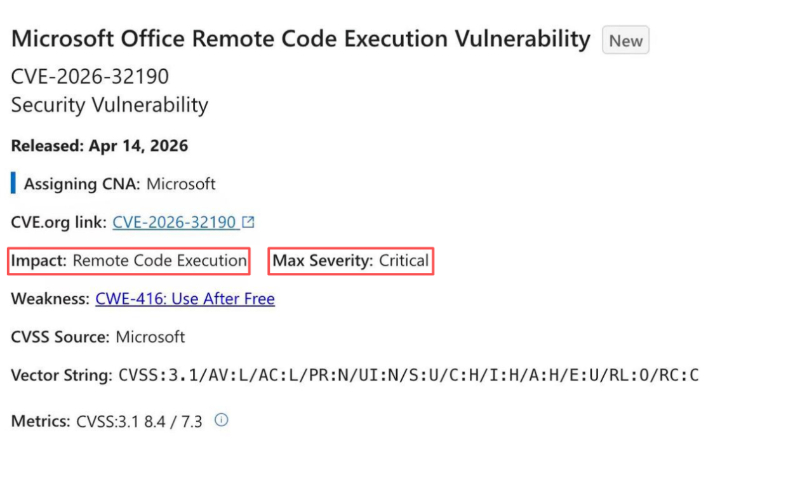This screenshot has width=800, height=486.
Task: Click the blue bar beside Assigning CNA
Action: tap(13, 184)
